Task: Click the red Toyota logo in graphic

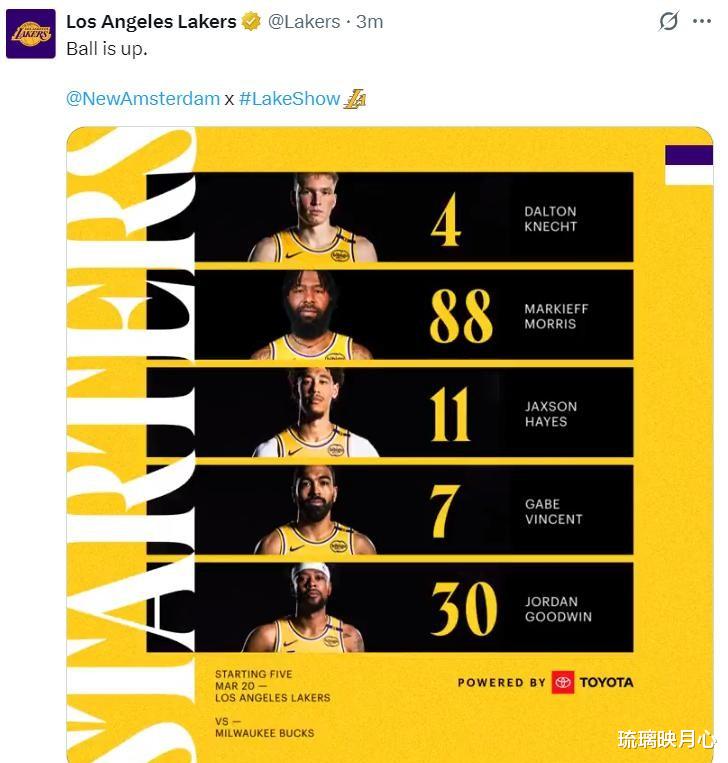Action: (563, 682)
